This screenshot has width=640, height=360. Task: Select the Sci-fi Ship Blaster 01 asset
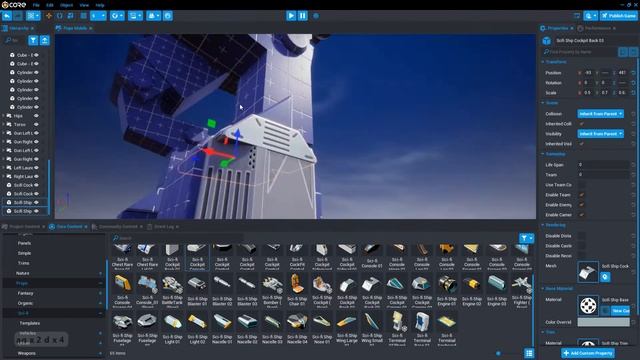pos(197,290)
